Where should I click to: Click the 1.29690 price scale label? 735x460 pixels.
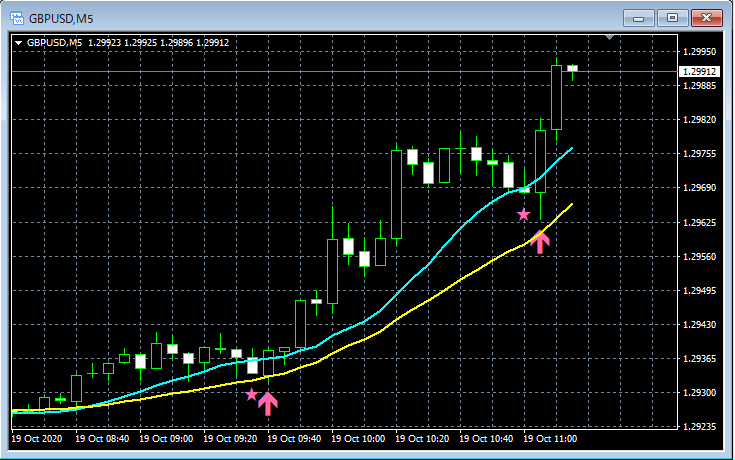[x=700, y=188]
